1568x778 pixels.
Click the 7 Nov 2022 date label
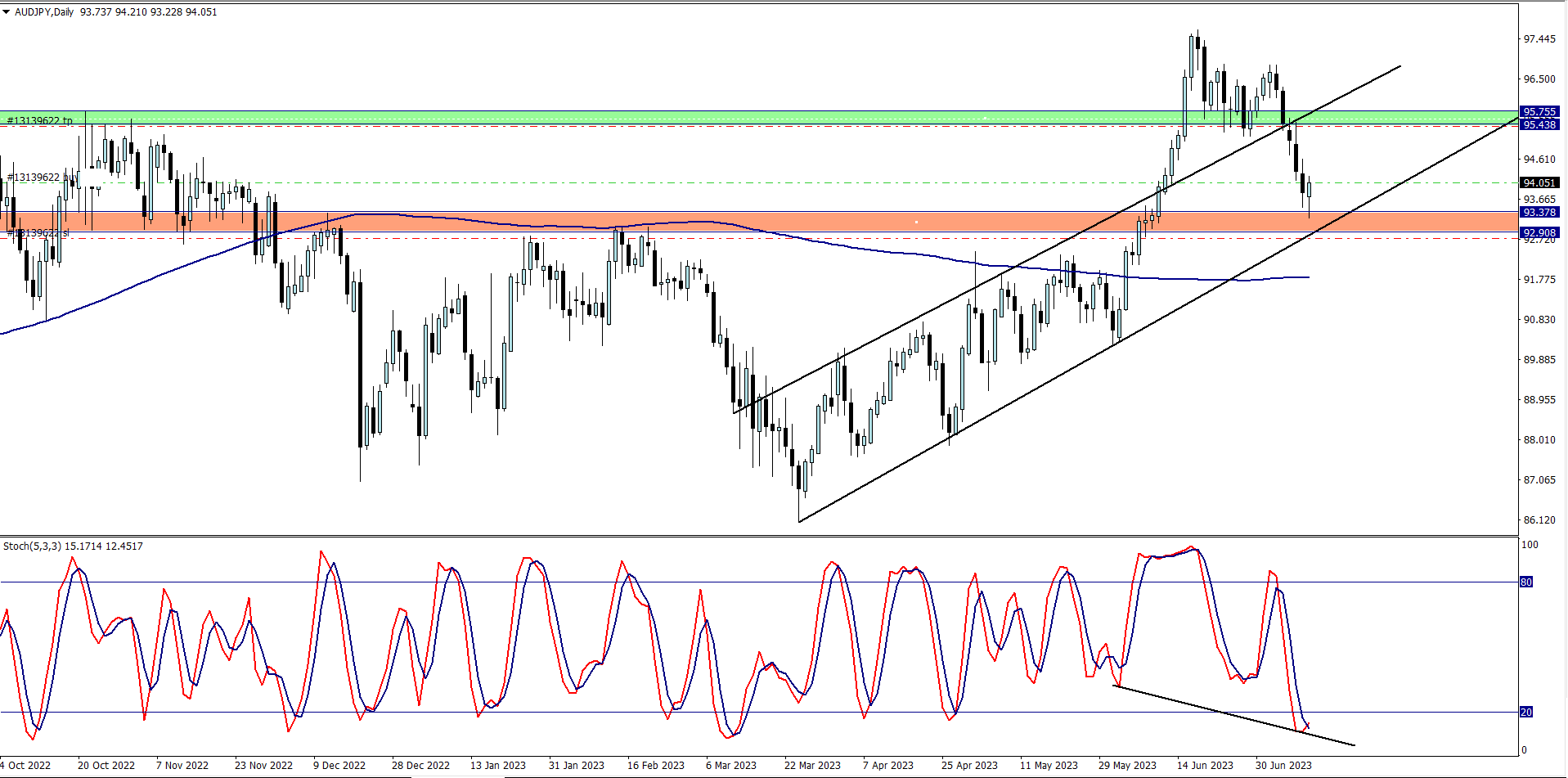182,766
